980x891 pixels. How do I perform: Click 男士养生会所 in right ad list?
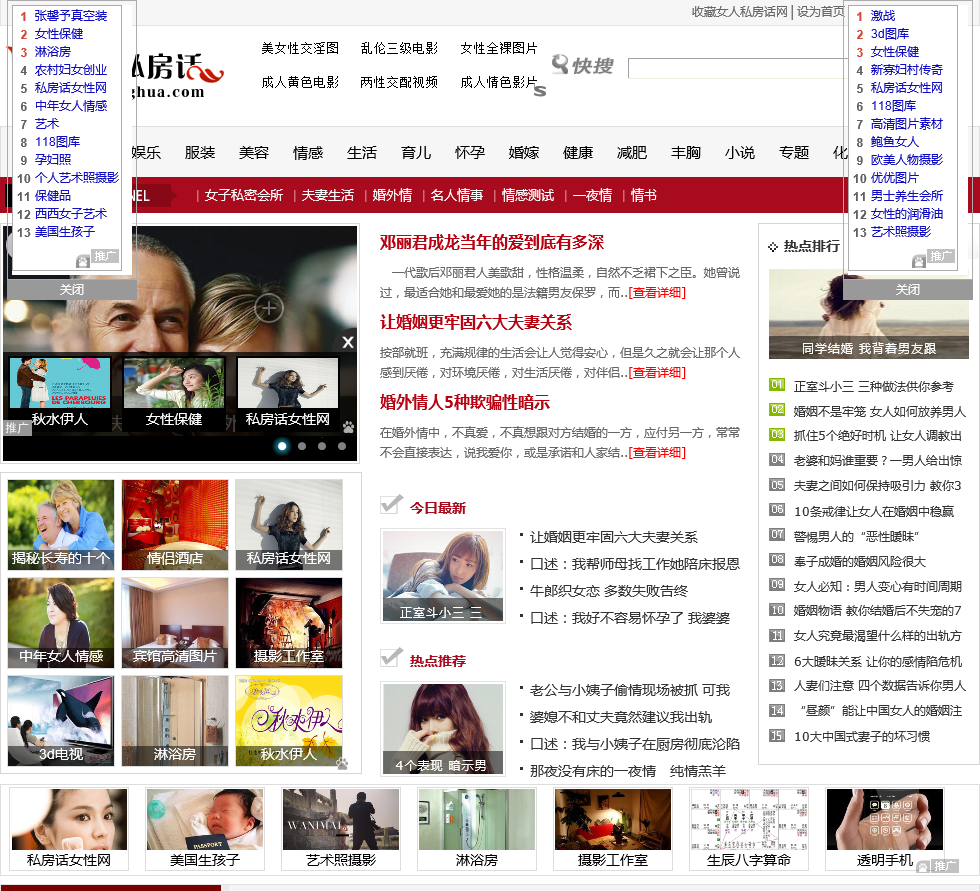point(906,196)
